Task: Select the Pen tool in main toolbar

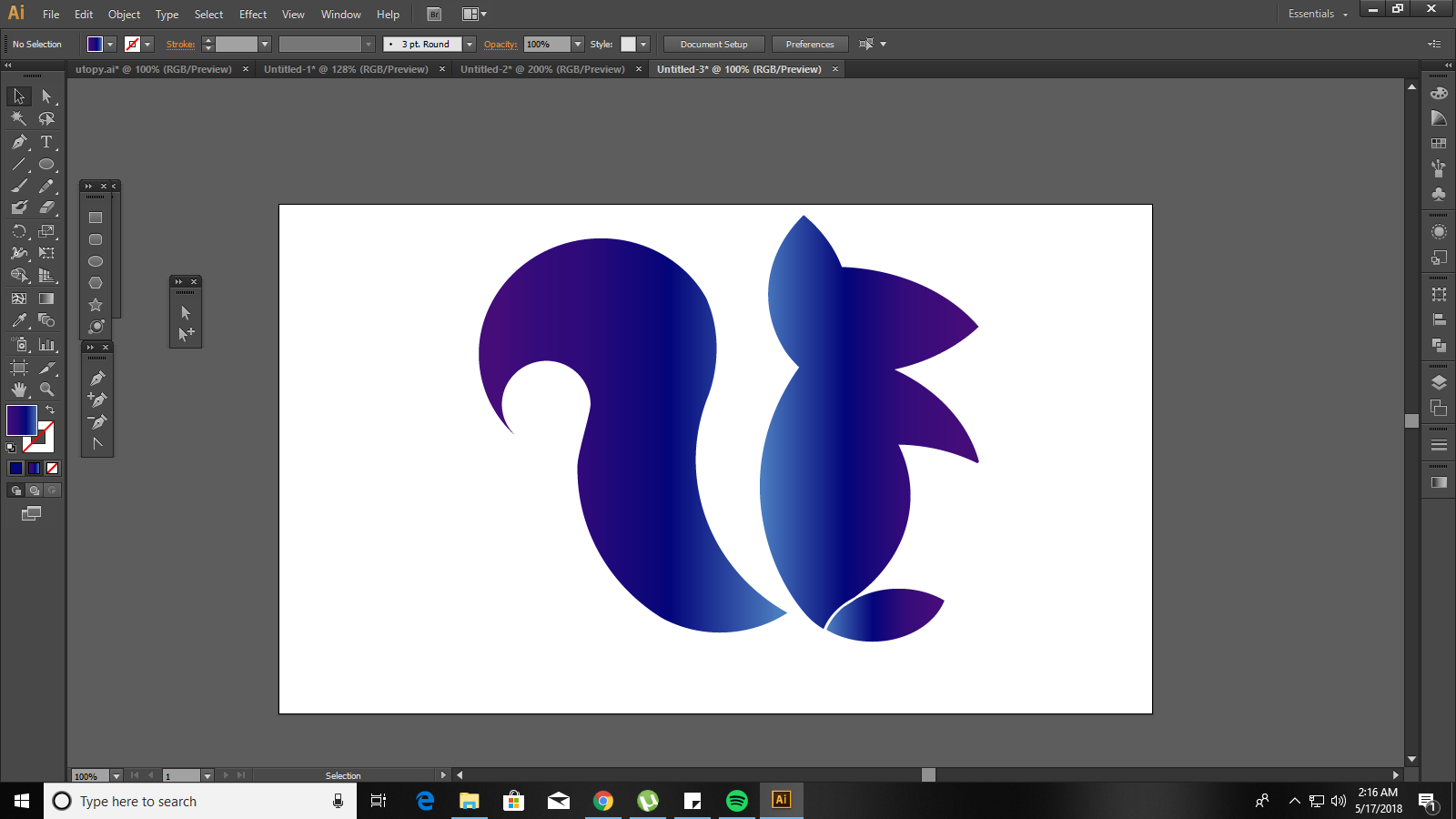Action: [x=19, y=142]
